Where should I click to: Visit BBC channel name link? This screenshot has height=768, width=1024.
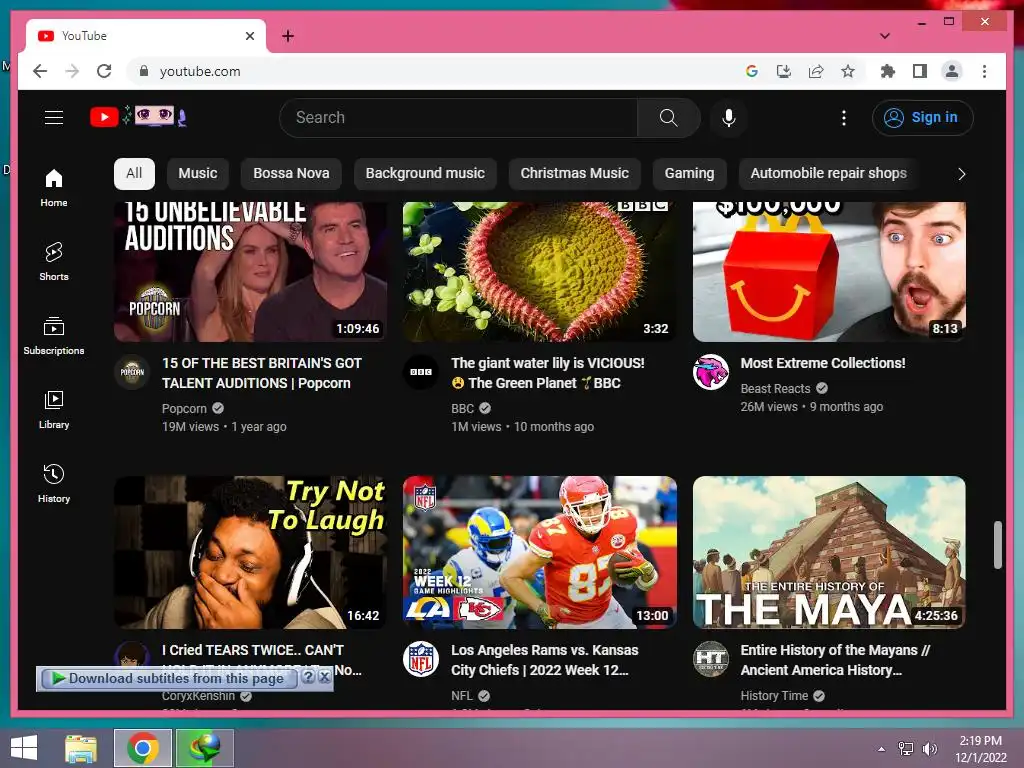click(462, 408)
